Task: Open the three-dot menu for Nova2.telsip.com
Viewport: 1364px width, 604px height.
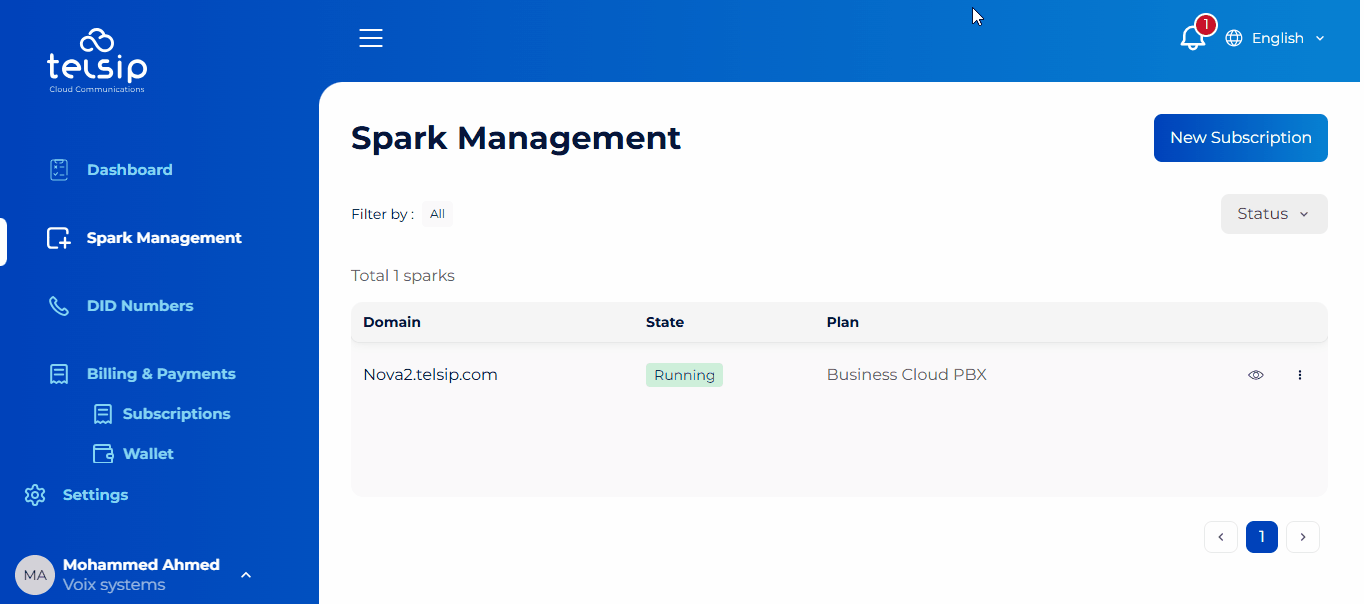Action: (x=1300, y=375)
